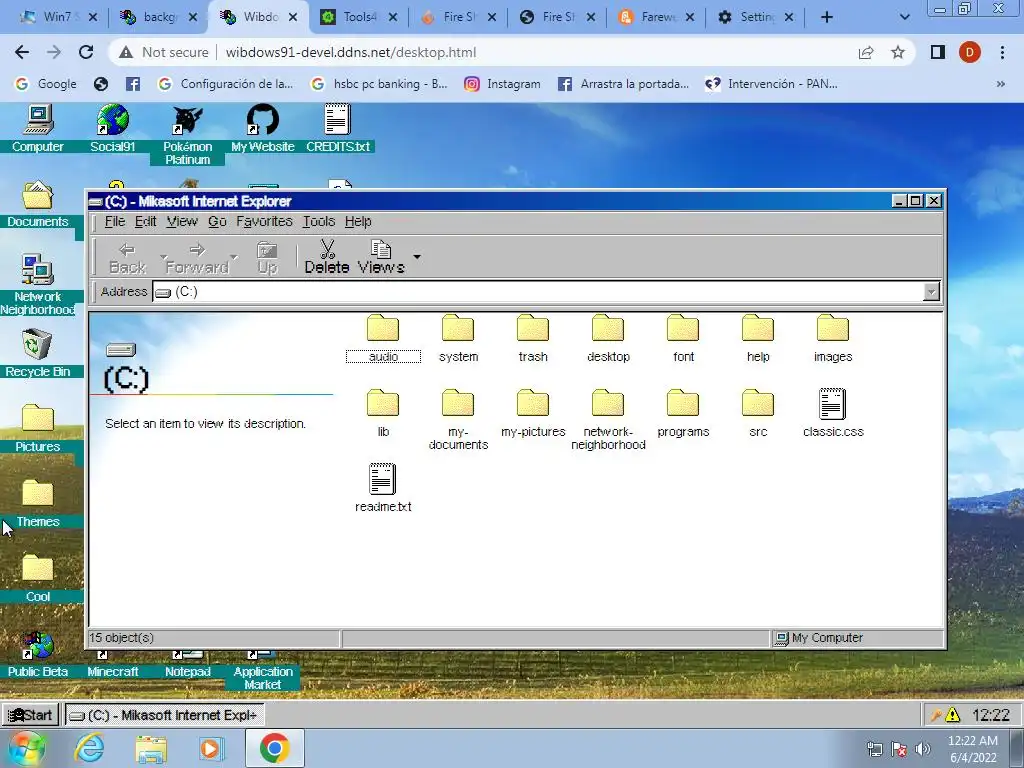1024x768 pixels.
Task: Open the Edit menu
Action: [x=146, y=221]
